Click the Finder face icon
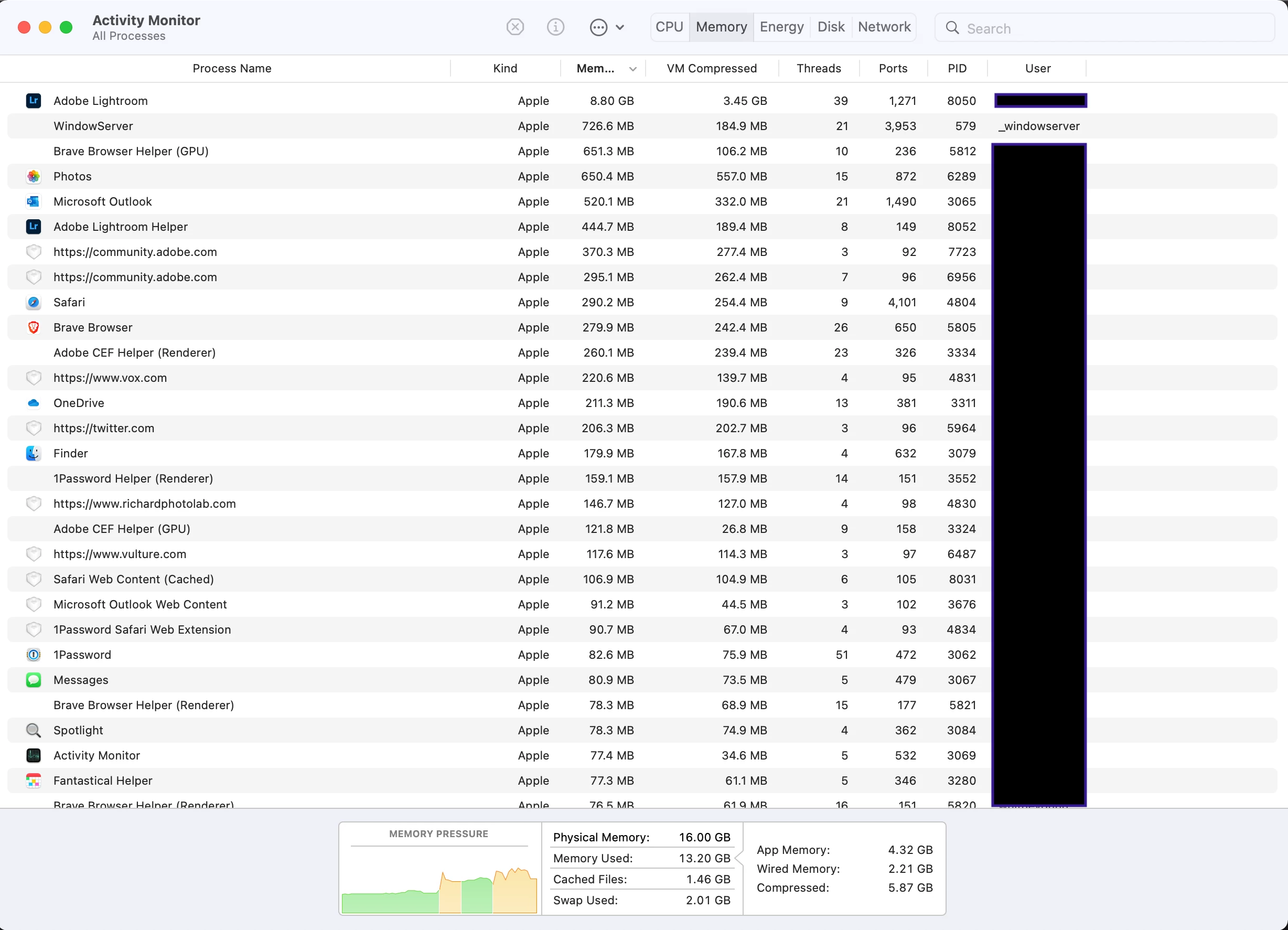1288x930 pixels. pyautogui.click(x=34, y=453)
